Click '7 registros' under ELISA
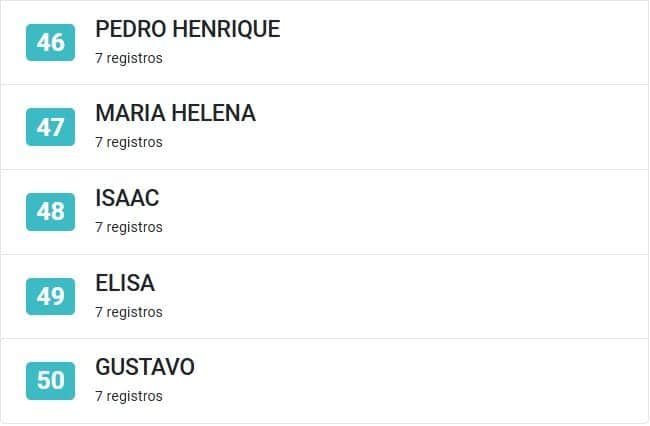 click(129, 312)
